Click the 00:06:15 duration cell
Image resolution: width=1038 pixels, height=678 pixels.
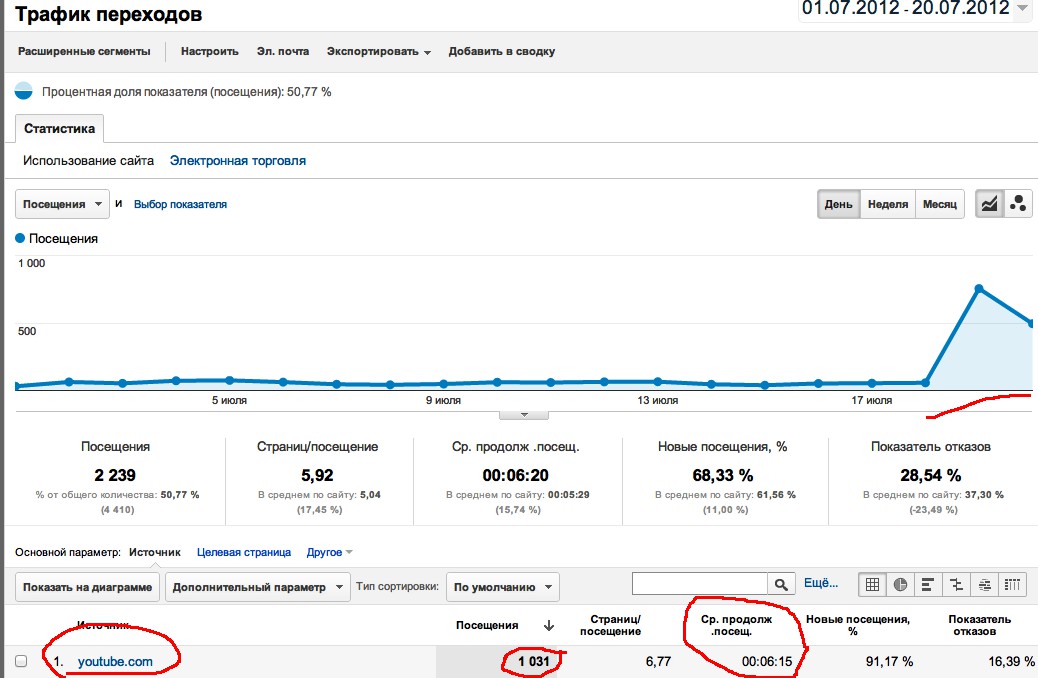click(767, 661)
